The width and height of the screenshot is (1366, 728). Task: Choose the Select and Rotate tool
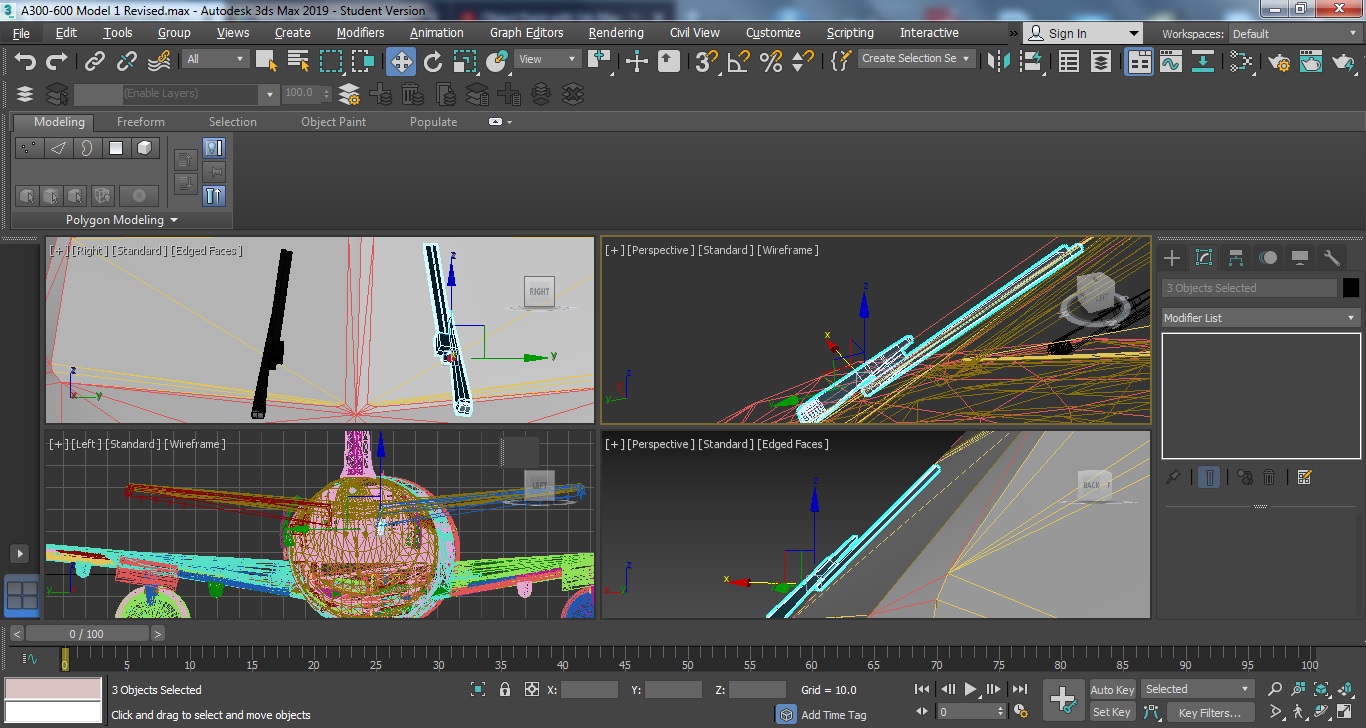click(433, 61)
